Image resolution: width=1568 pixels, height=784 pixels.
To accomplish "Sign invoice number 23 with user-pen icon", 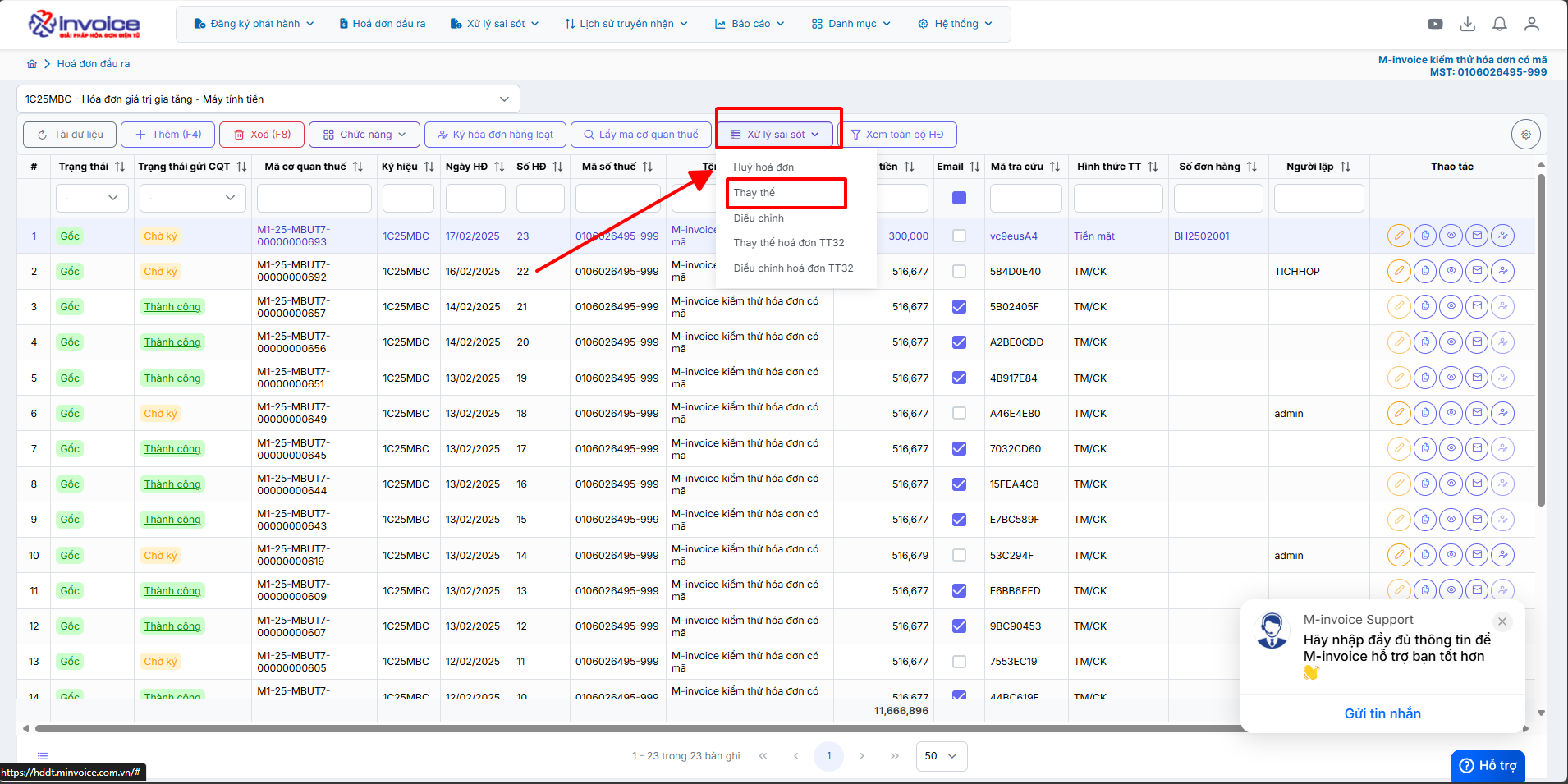I will (x=1503, y=236).
